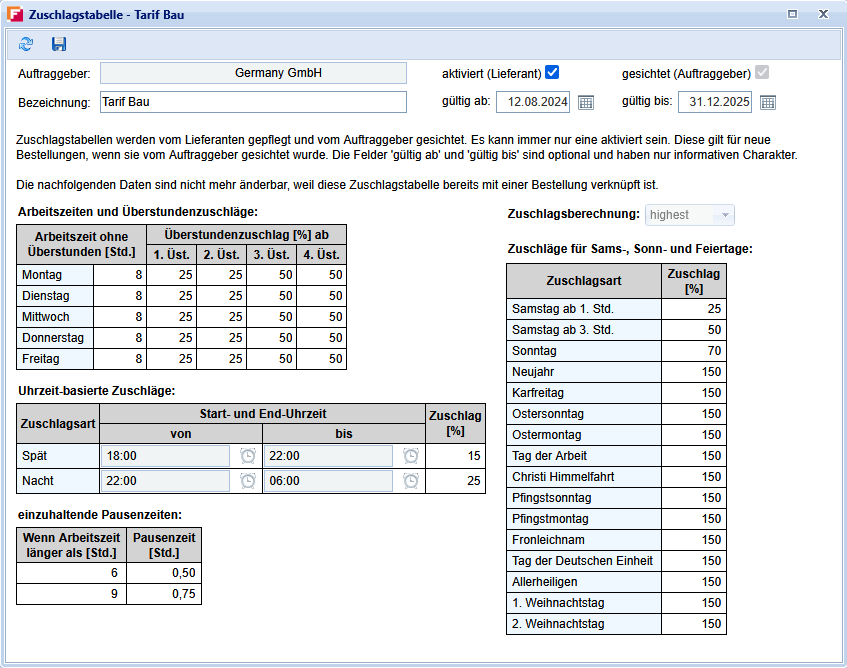Click clock icon for Nacht start time

point(248,481)
